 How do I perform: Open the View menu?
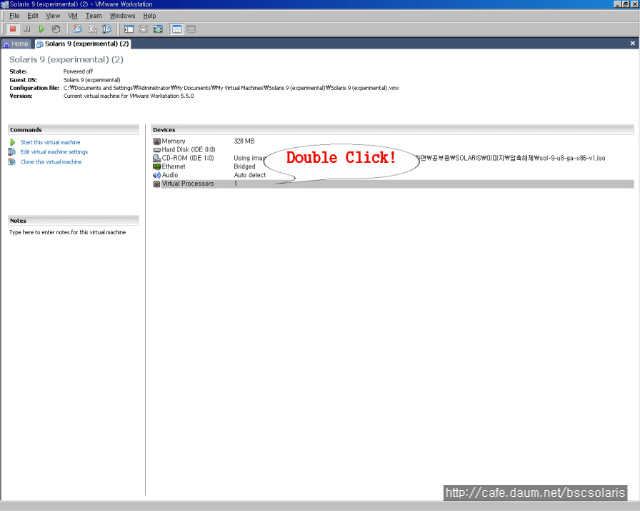pyautogui.click(x=53, y=16)
